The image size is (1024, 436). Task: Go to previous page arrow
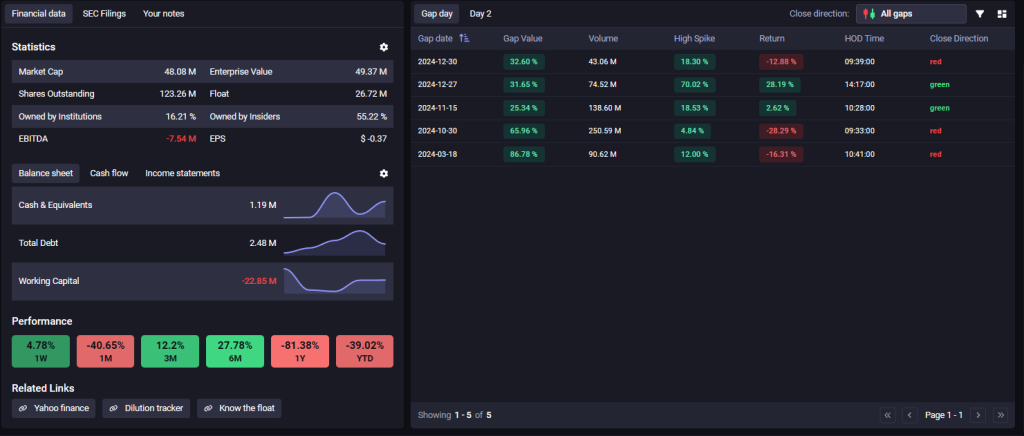click(x=910, y=415)
